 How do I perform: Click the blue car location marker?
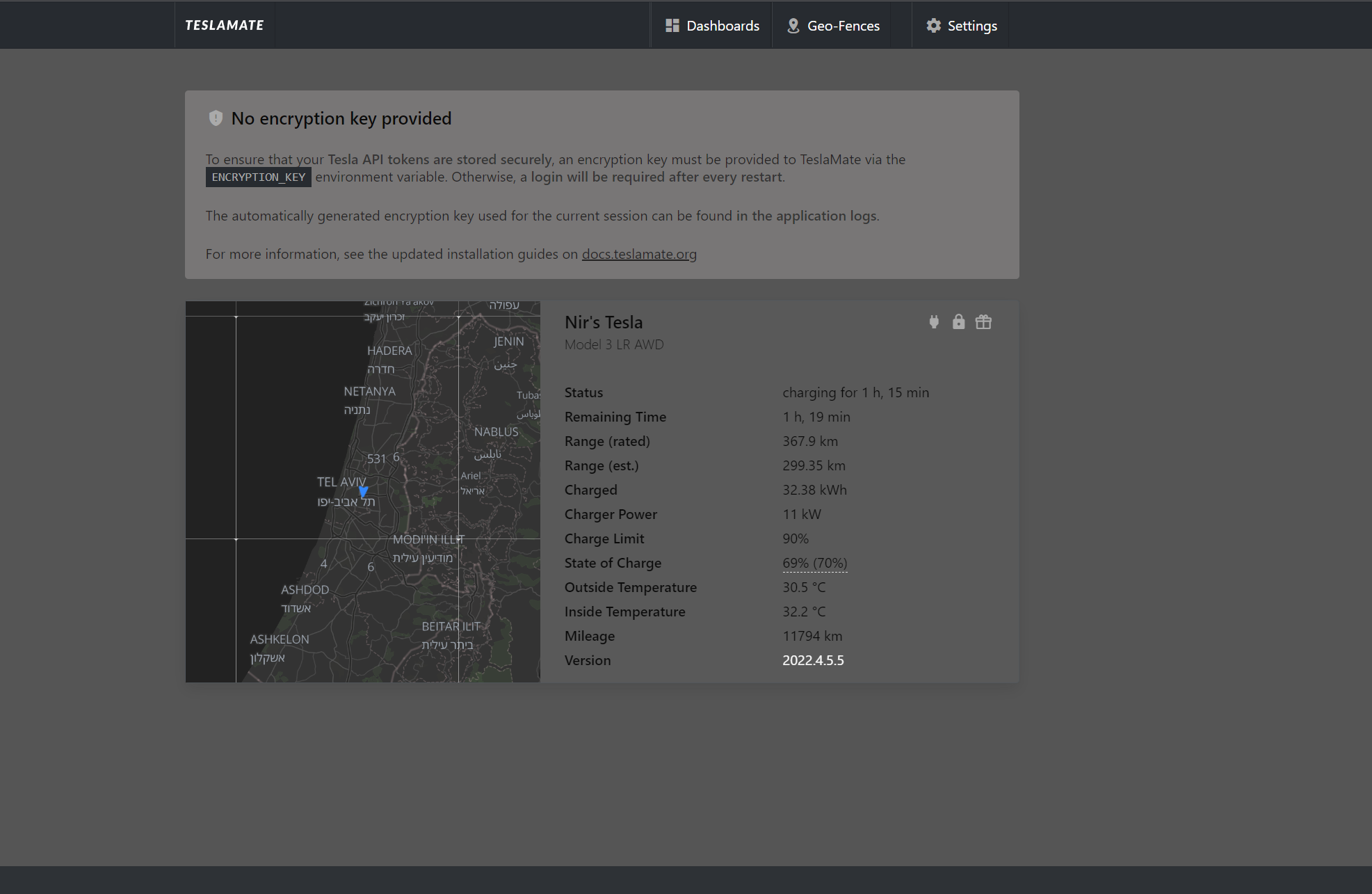click(x=363, y=492)
